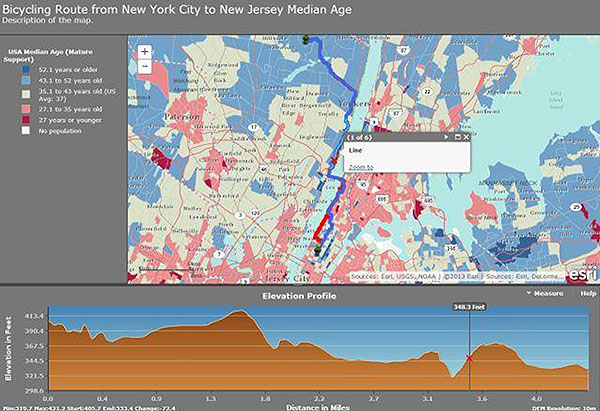Zoom in the map with plus button

145,51
